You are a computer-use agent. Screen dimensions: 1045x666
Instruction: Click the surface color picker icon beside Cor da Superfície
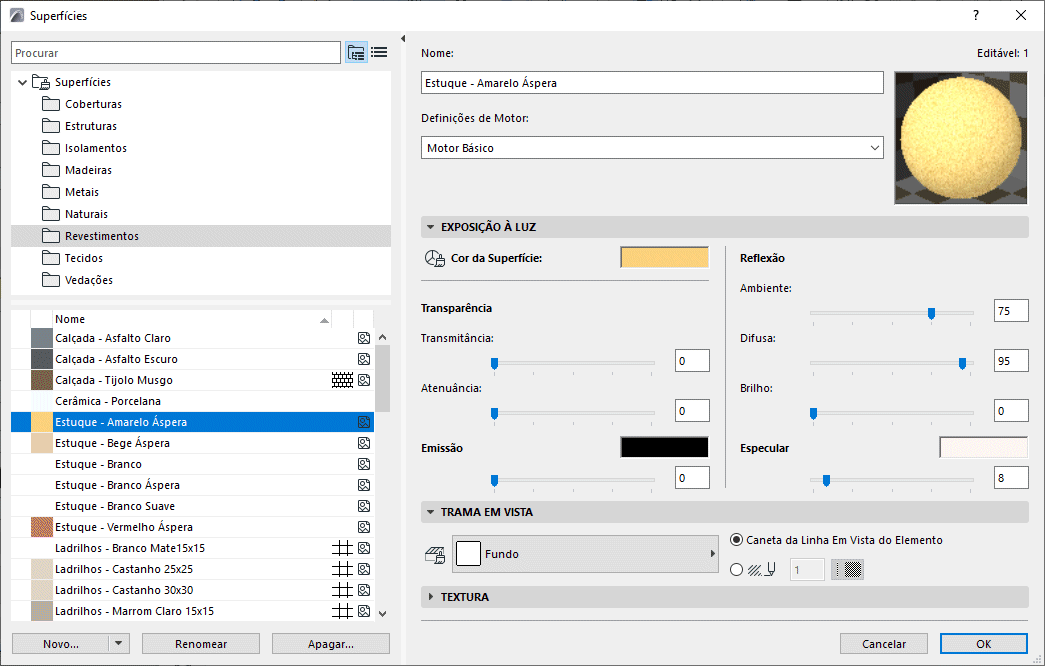click(x=435, y=259)
